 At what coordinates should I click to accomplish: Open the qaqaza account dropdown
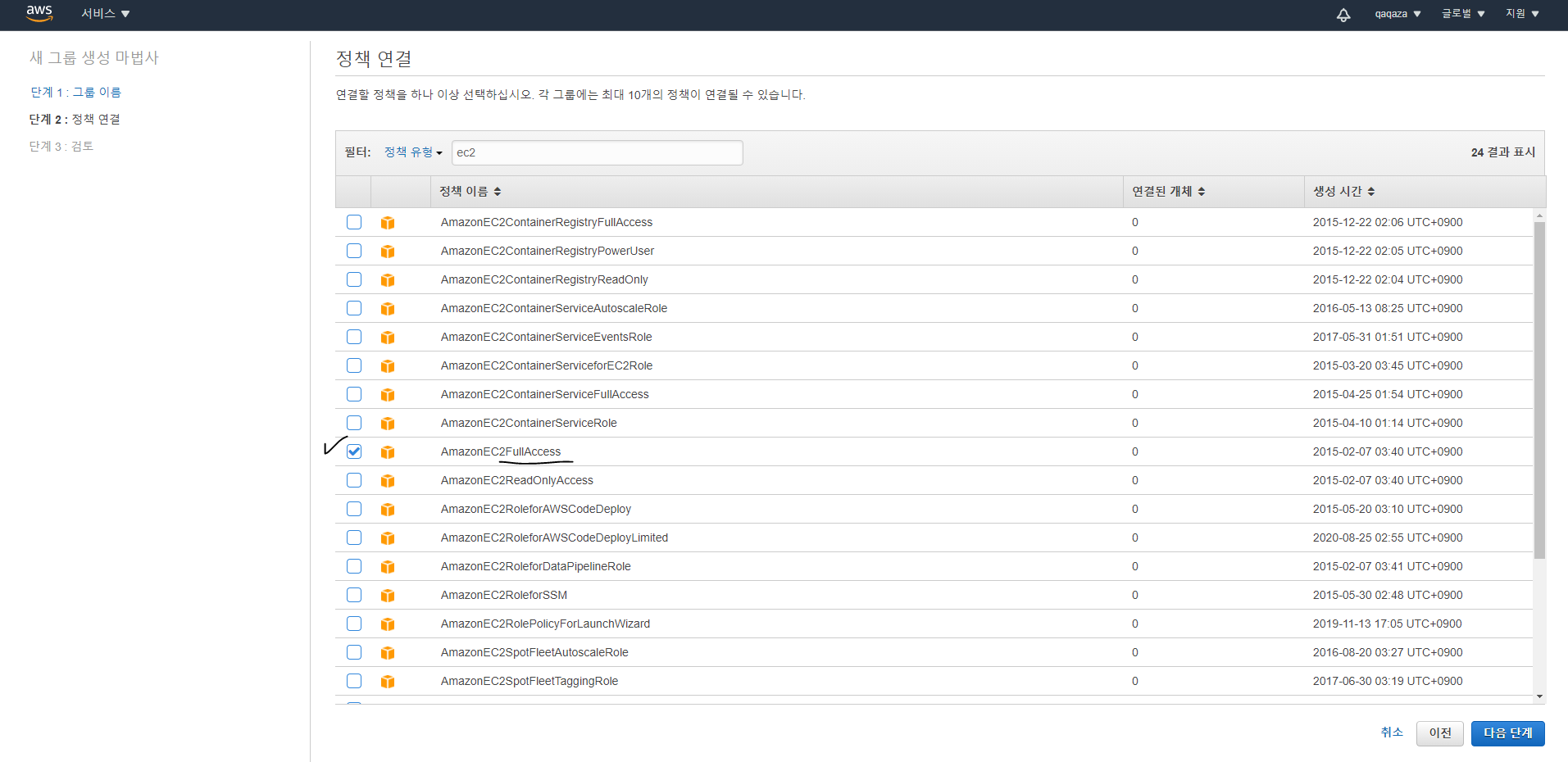[x=1398, y=14]
